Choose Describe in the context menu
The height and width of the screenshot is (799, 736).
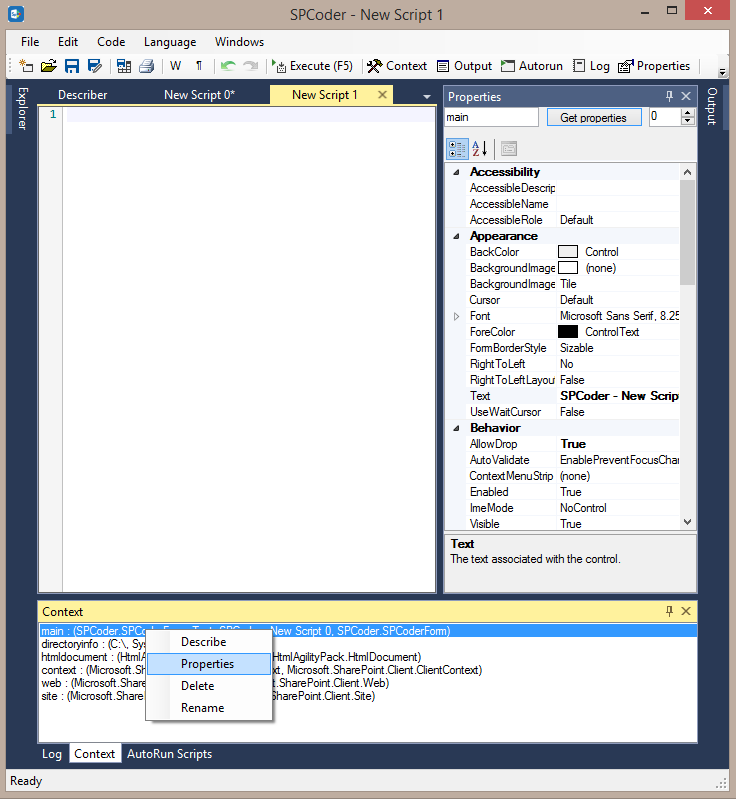coord(209,642)
